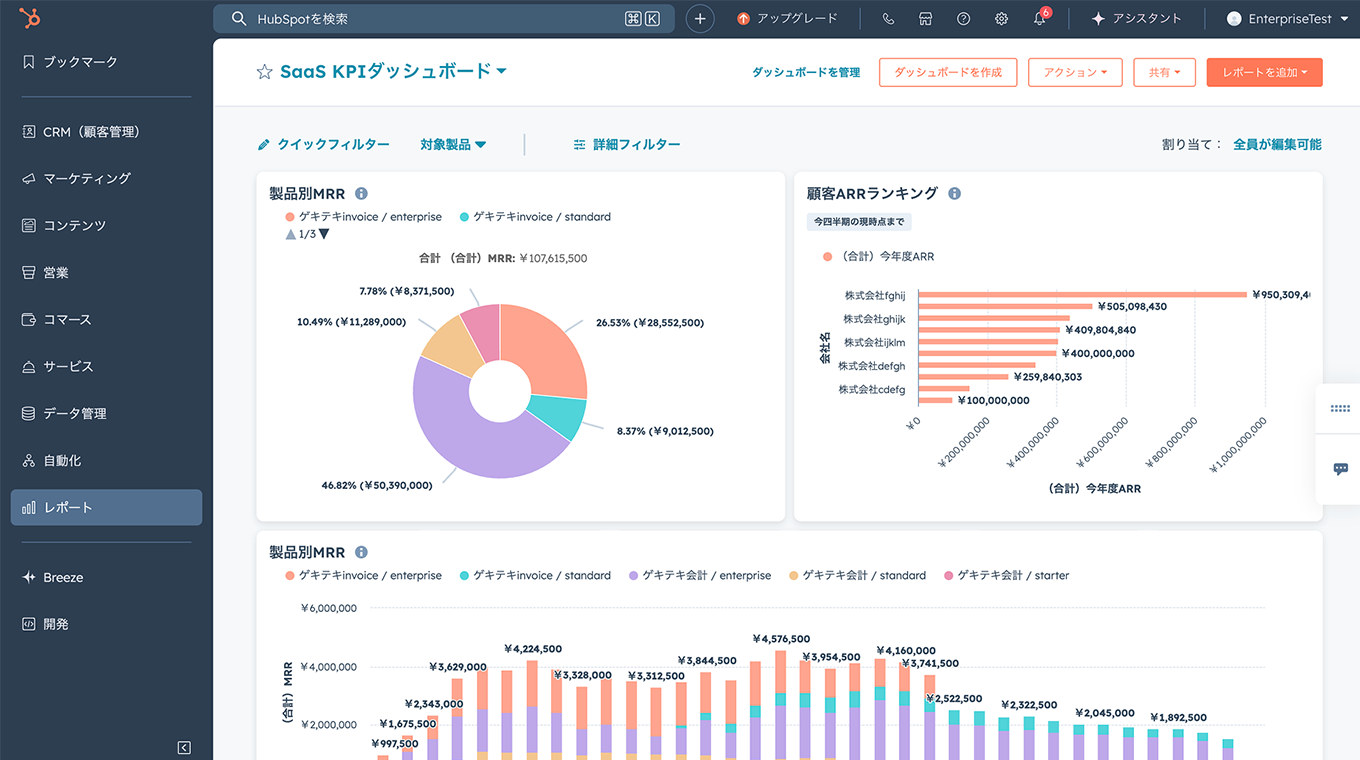The image size is (1360, 760).
Task: Open the marketplace store icon
Action: tap(926, 19)
